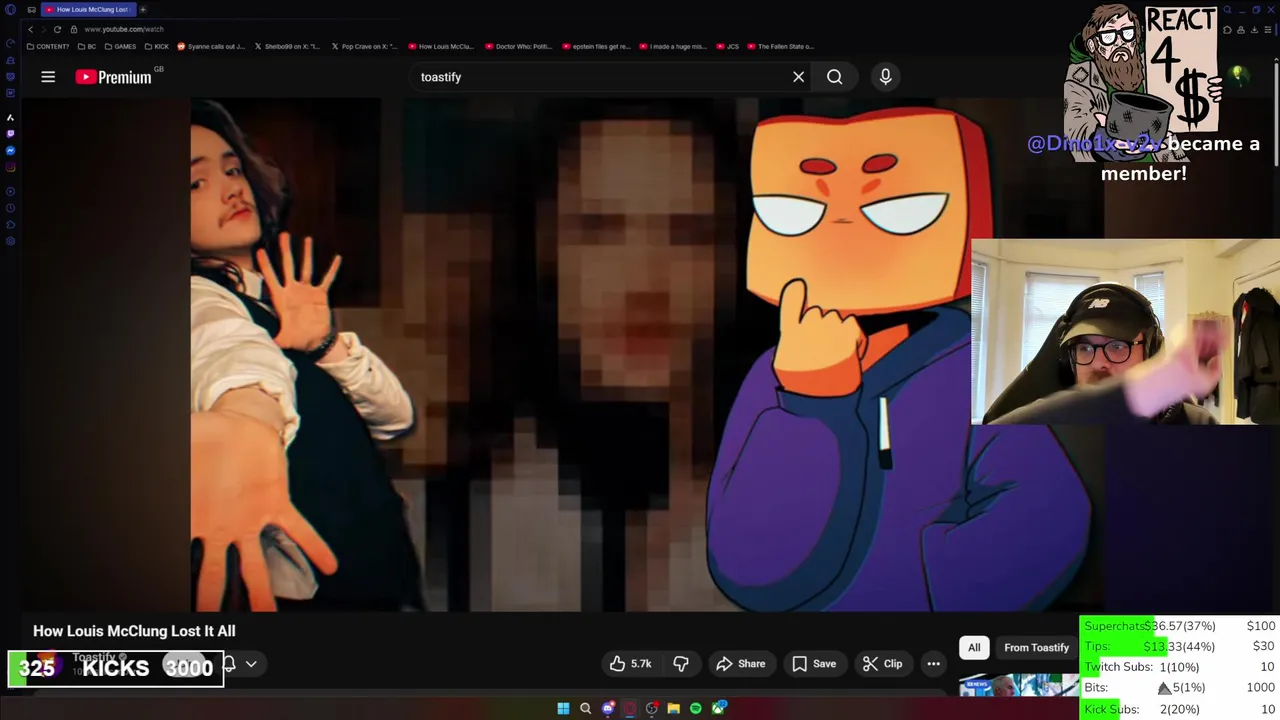Reload the page
This screenshot has height=720, width=1280.
57,29
